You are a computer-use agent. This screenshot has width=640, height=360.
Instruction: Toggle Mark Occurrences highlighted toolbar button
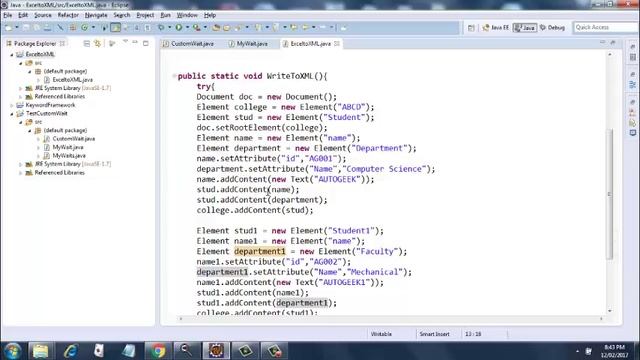116,27
